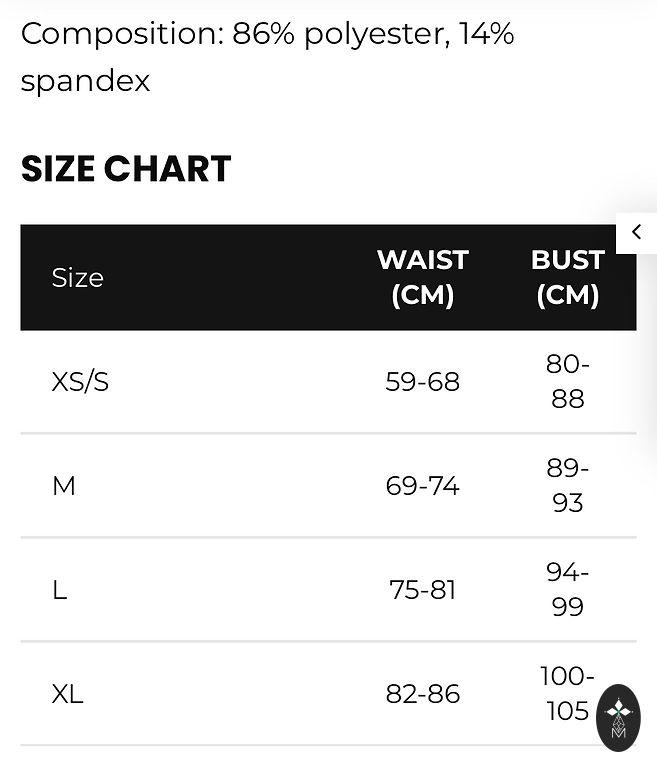
Task: Select the SIZE CHART heading
Action: coord(126,168)
